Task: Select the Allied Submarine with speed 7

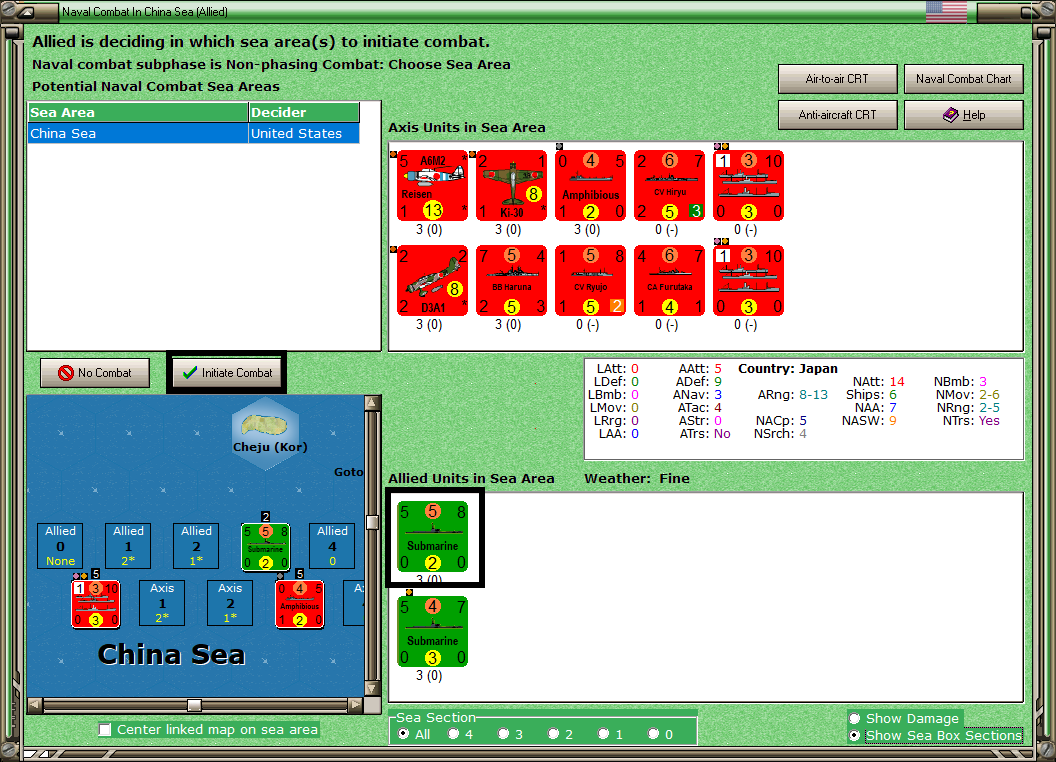Action: [x=432, y=631]
